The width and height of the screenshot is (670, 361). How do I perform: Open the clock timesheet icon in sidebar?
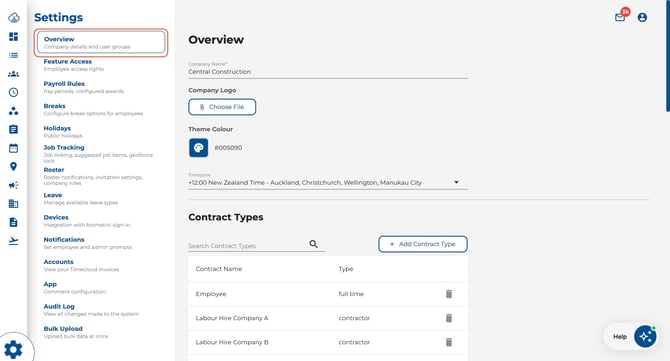(14, 92)
